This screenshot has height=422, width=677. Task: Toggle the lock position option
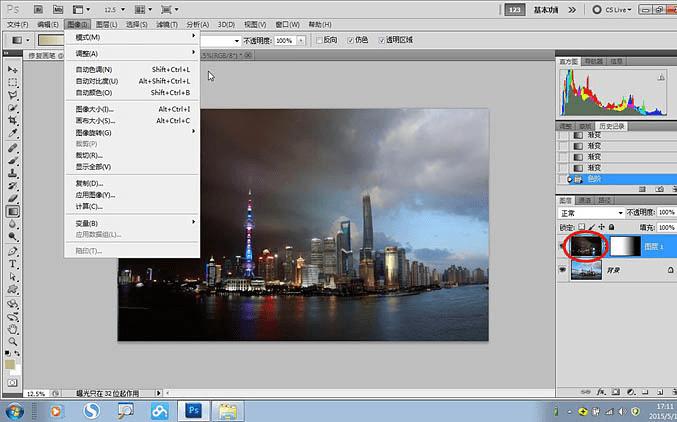pyautogui.click(x=601, y=227)
